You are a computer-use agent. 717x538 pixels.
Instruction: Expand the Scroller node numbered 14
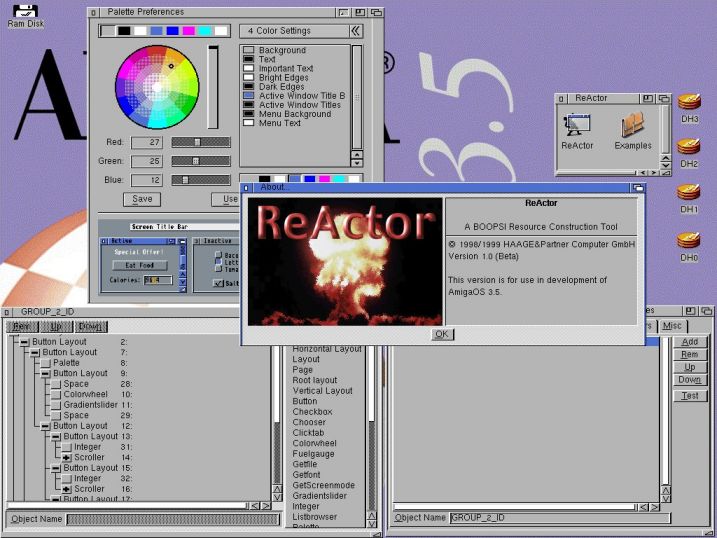tap(67, 458)
